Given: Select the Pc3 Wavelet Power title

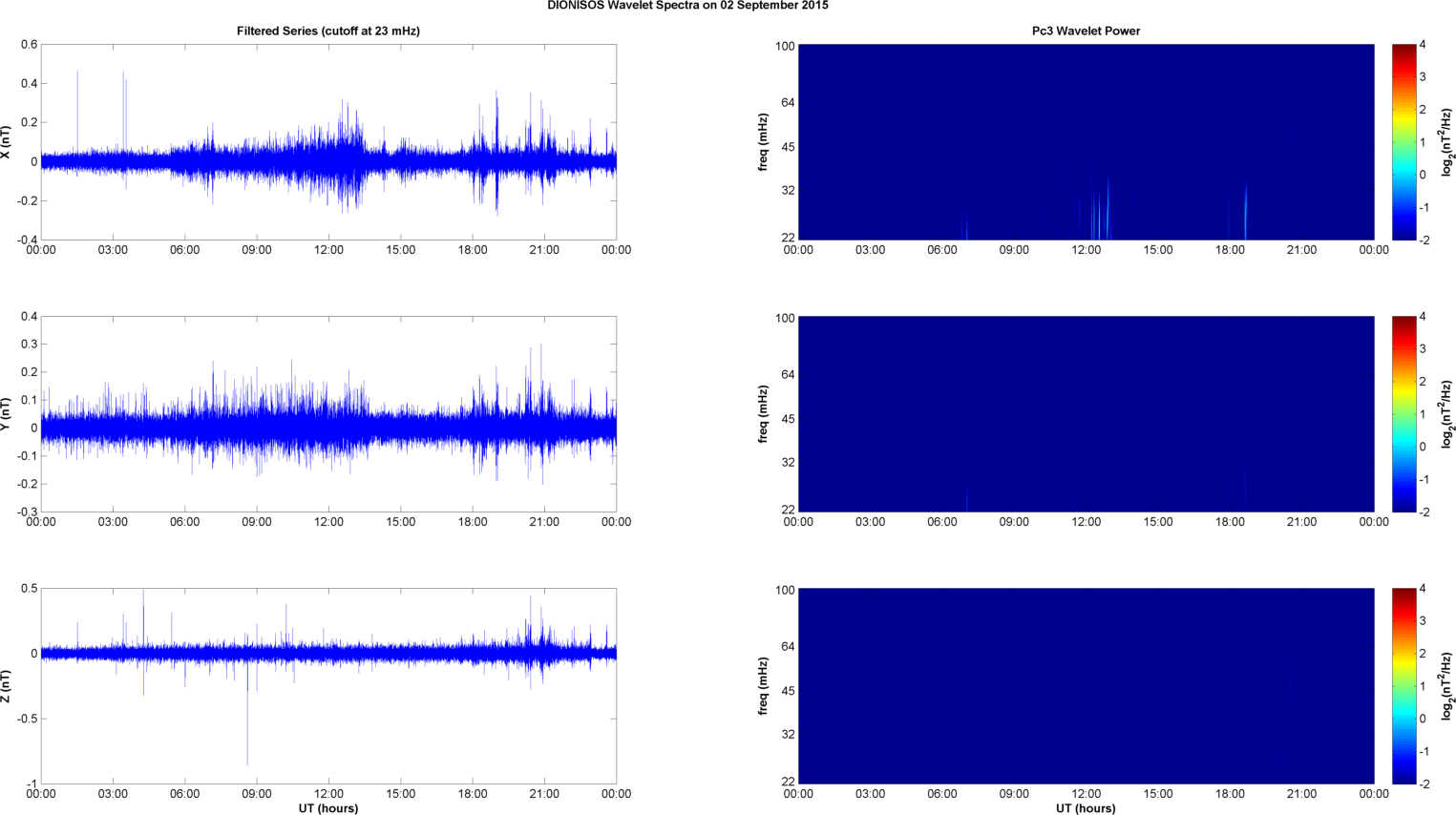Looking at the screenshot, I should pos(1086,31).
